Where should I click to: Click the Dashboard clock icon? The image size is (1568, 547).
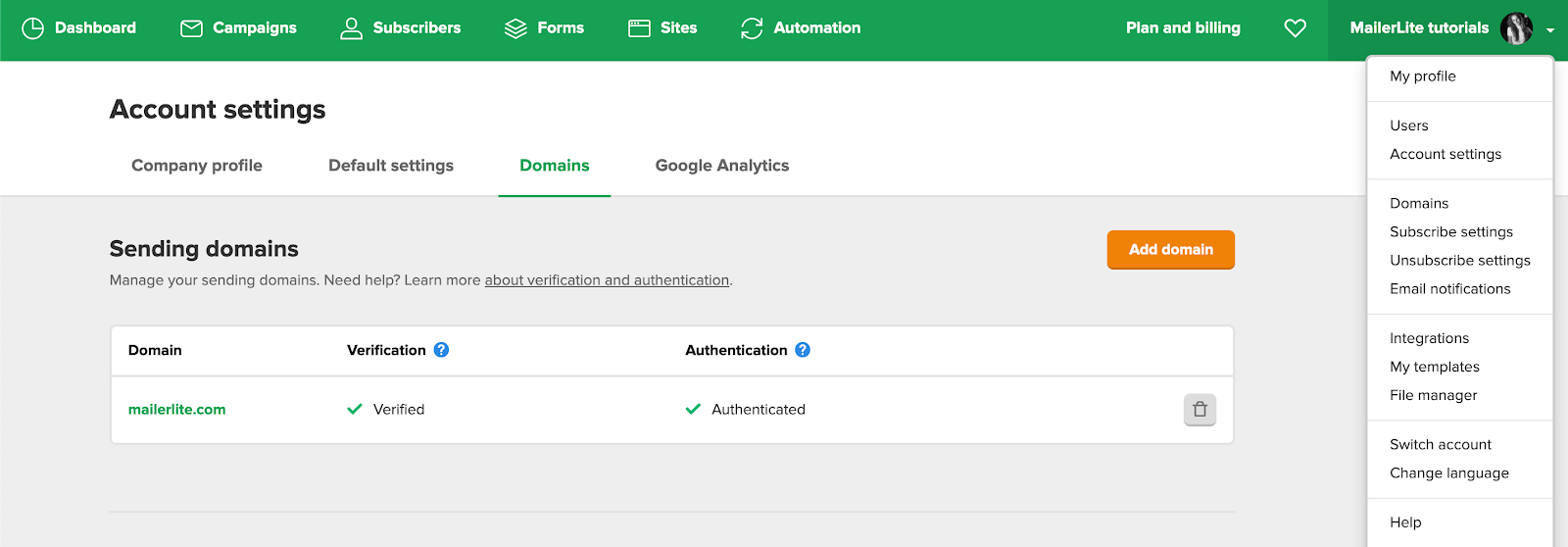32,28
